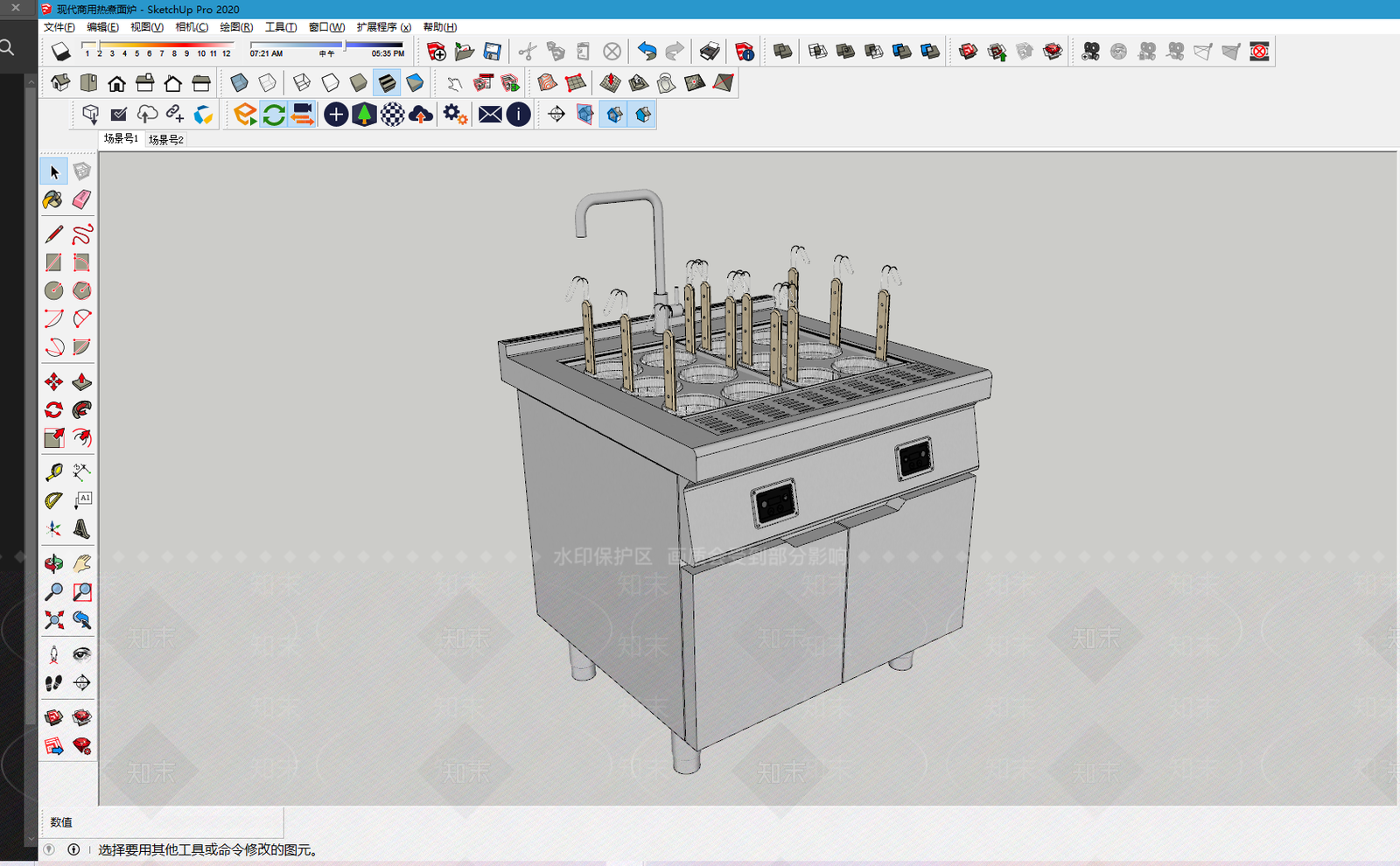
Task: Choose the Circle drawing tool
Action: 53,290
